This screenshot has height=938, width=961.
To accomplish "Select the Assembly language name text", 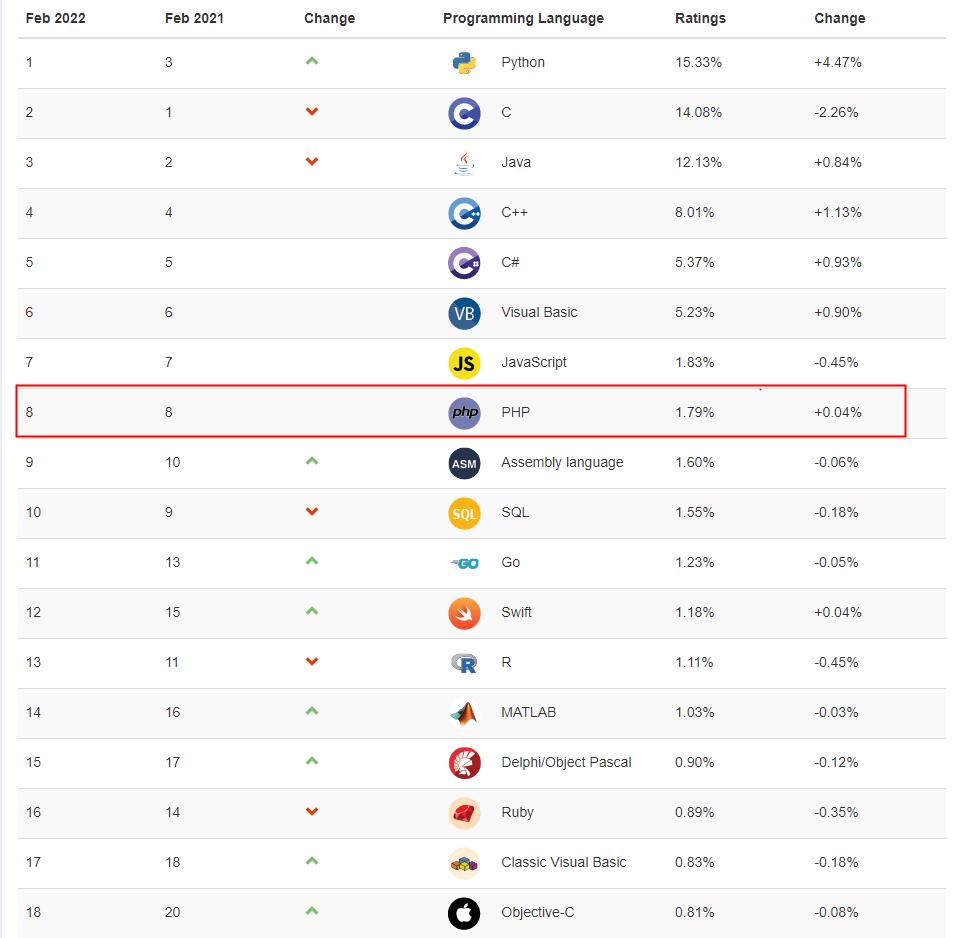I will click(562, 462).
